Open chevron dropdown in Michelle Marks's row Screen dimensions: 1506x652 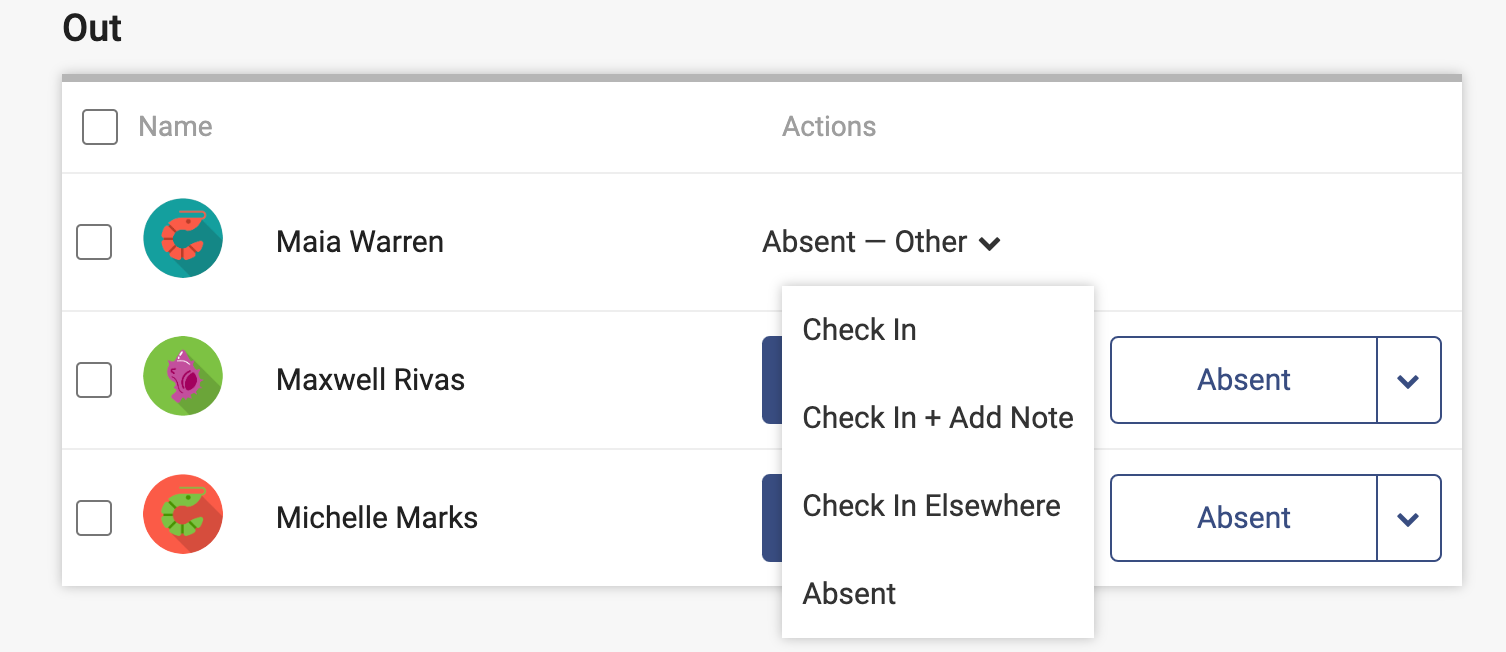click(1409, 518)
